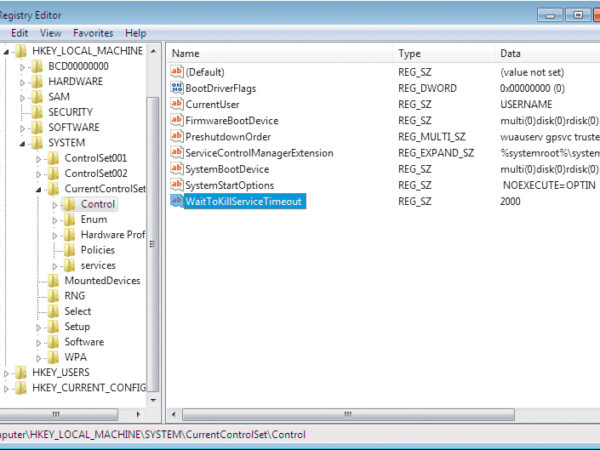
Task: Click the WaitToKillServiceTimeout string value icon
Action: (x=178, y=201)
